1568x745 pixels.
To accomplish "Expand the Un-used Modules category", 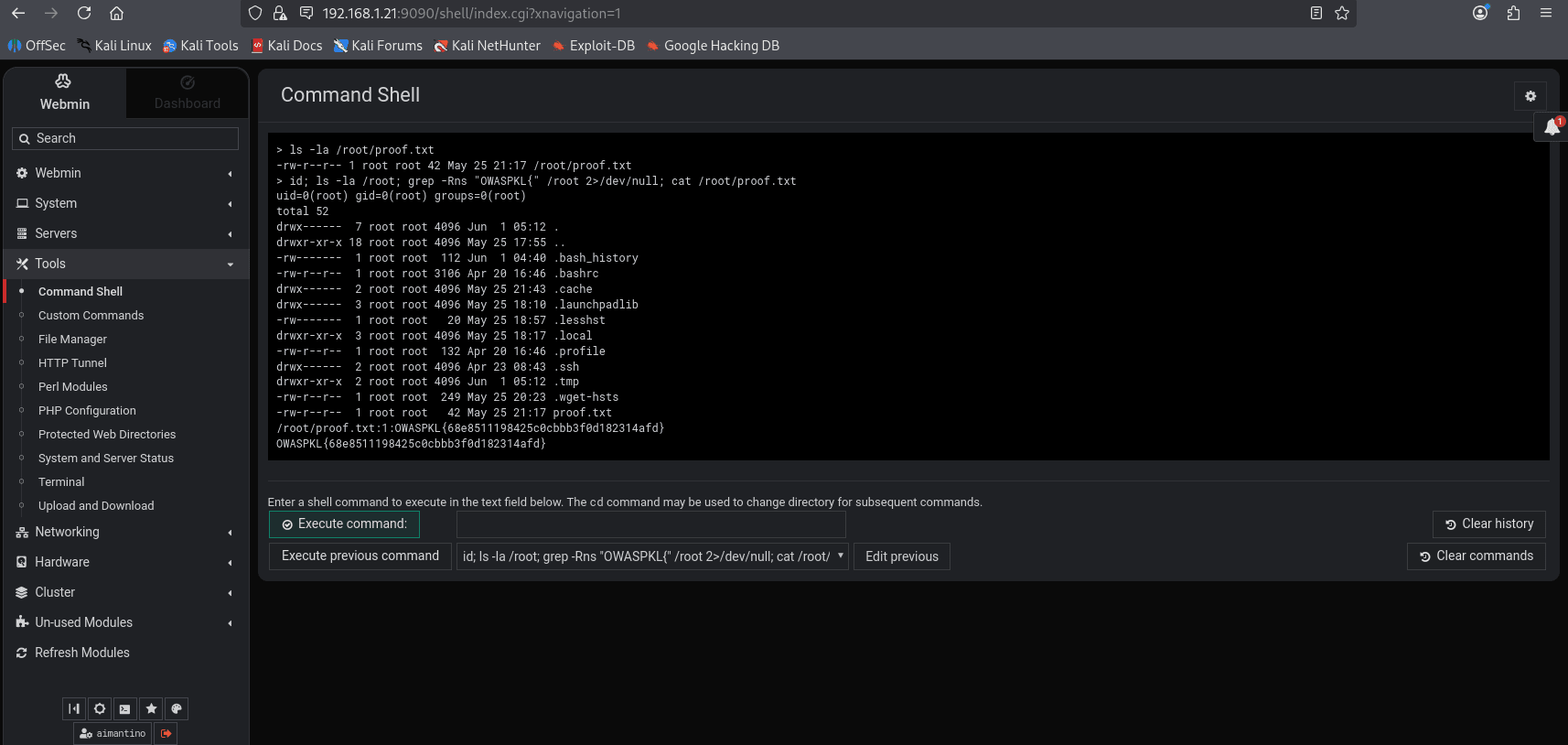I will click(125, 622).
